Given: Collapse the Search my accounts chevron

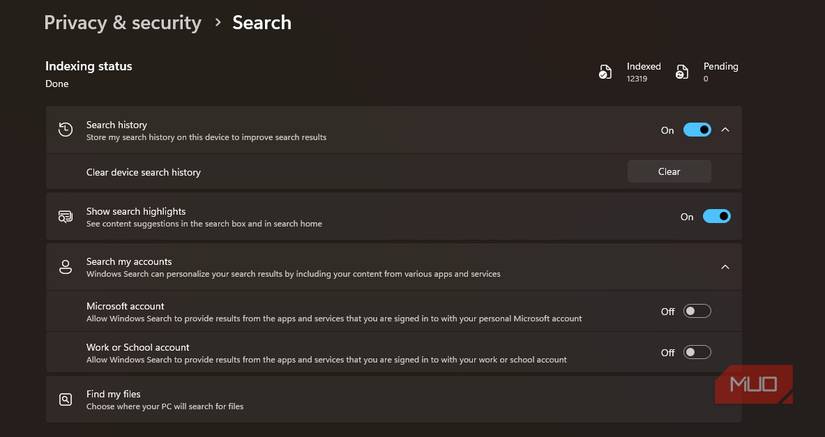Looking at the screenshot, I should pyautogui.click(x=725, y=267).
